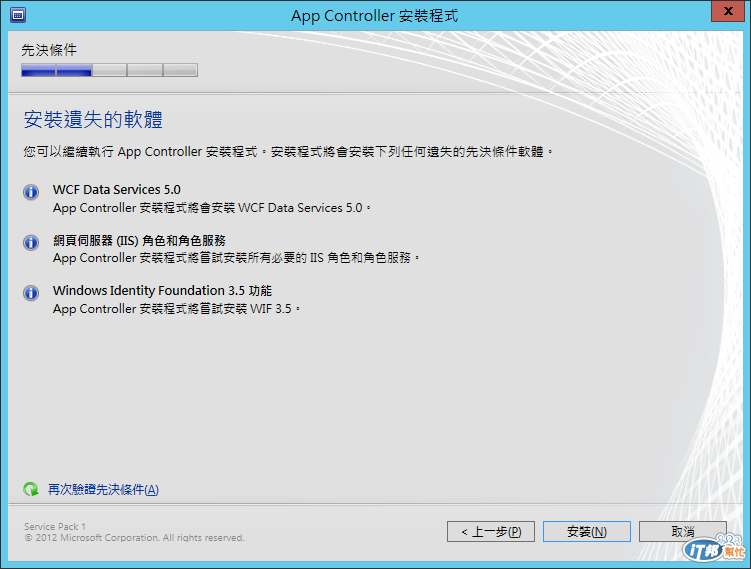The height and width of the screenshot is (569, 751).
Task: Close the App Controller setup window
Action: click(728, 11)
